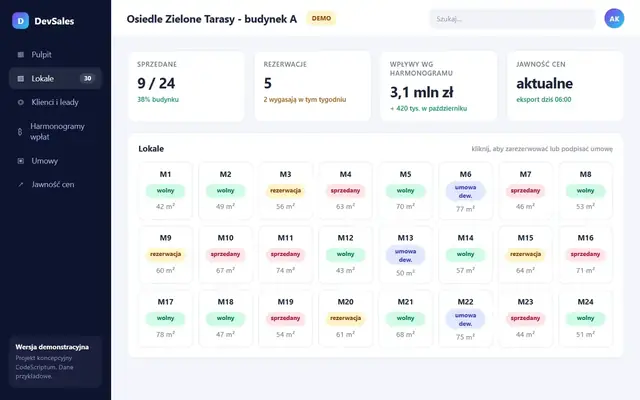Open Harmonogramy wpłat section
The image size is (640, 400).
click(x=55, y=131)
